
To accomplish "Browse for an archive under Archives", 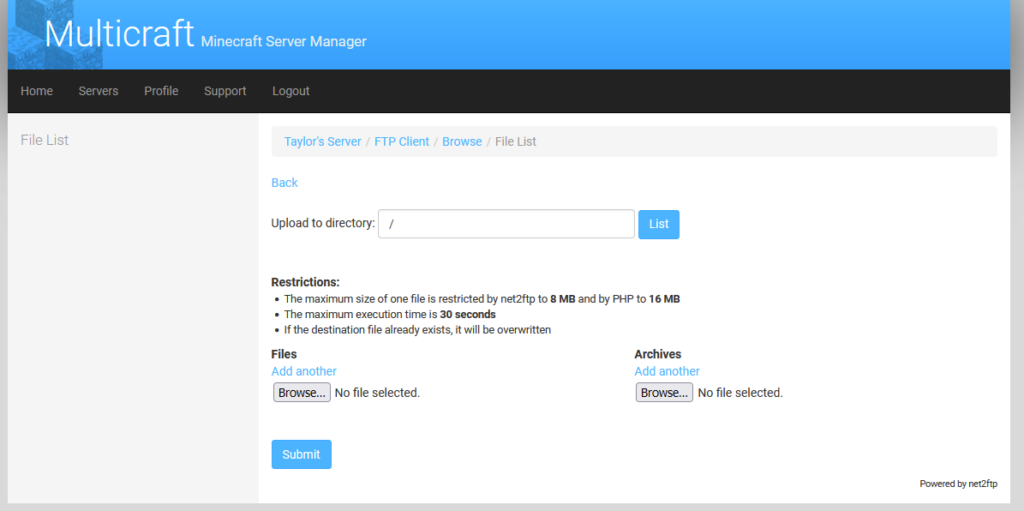I will tap(664, 393).
